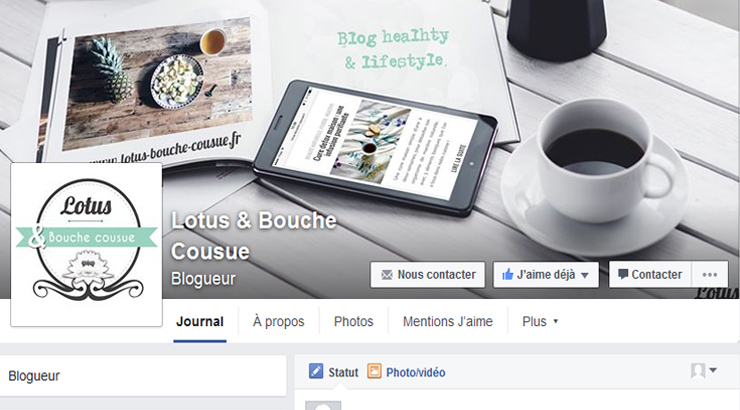The width and height of the screenshot is (740, 410).
Task: Open the À propos tab
Action: click(x=278, y=321)
